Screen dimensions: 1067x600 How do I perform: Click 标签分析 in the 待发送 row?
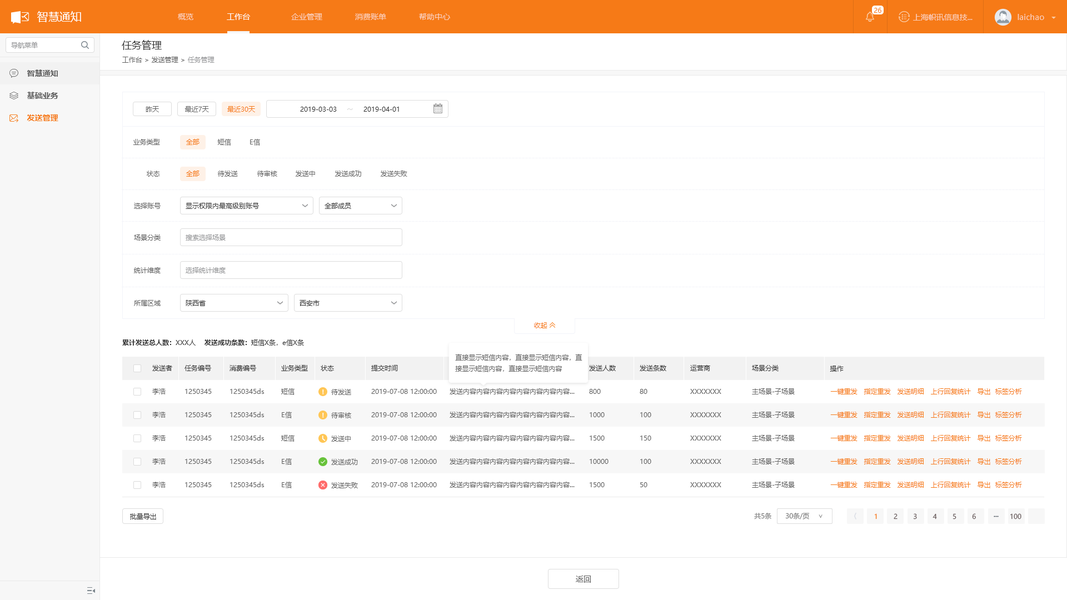pos(1008,392)
